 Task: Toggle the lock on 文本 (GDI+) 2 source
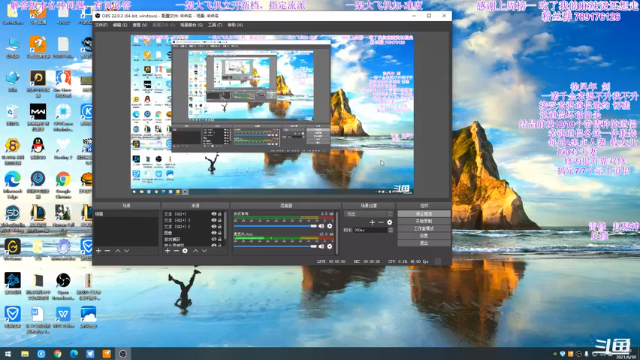tap(220, 226)
